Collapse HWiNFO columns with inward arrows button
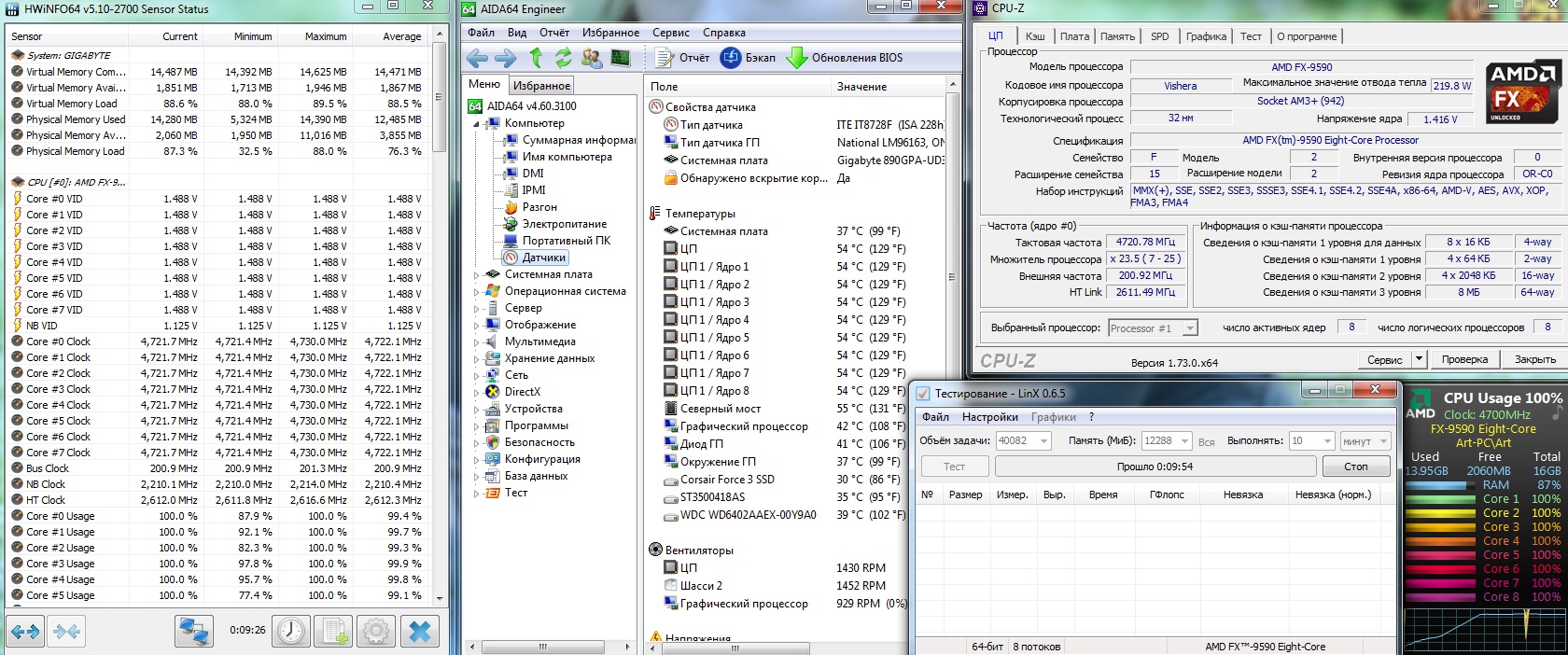 [66, 631]
